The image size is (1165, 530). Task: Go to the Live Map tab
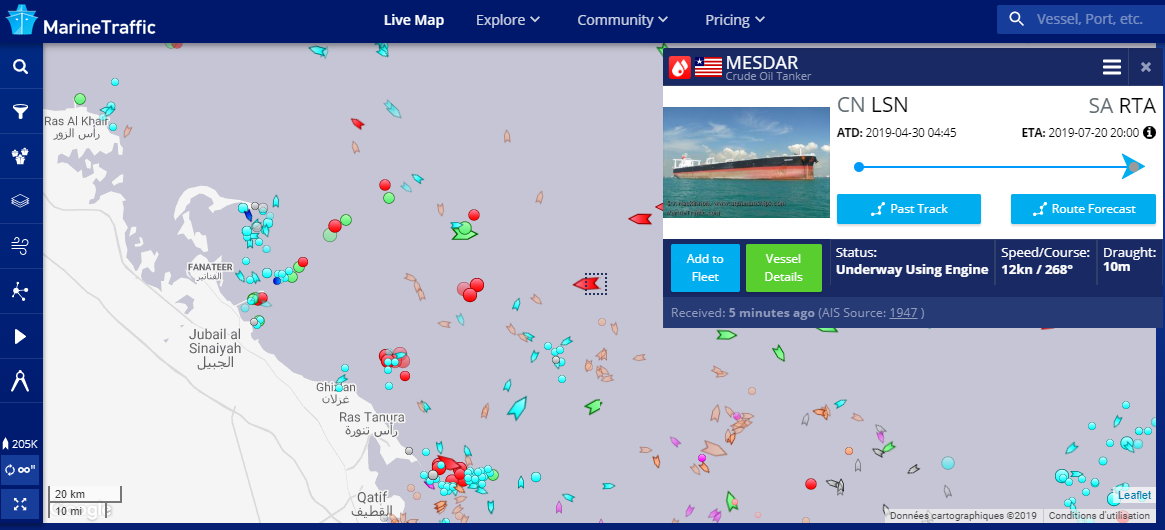coord(414,20)
